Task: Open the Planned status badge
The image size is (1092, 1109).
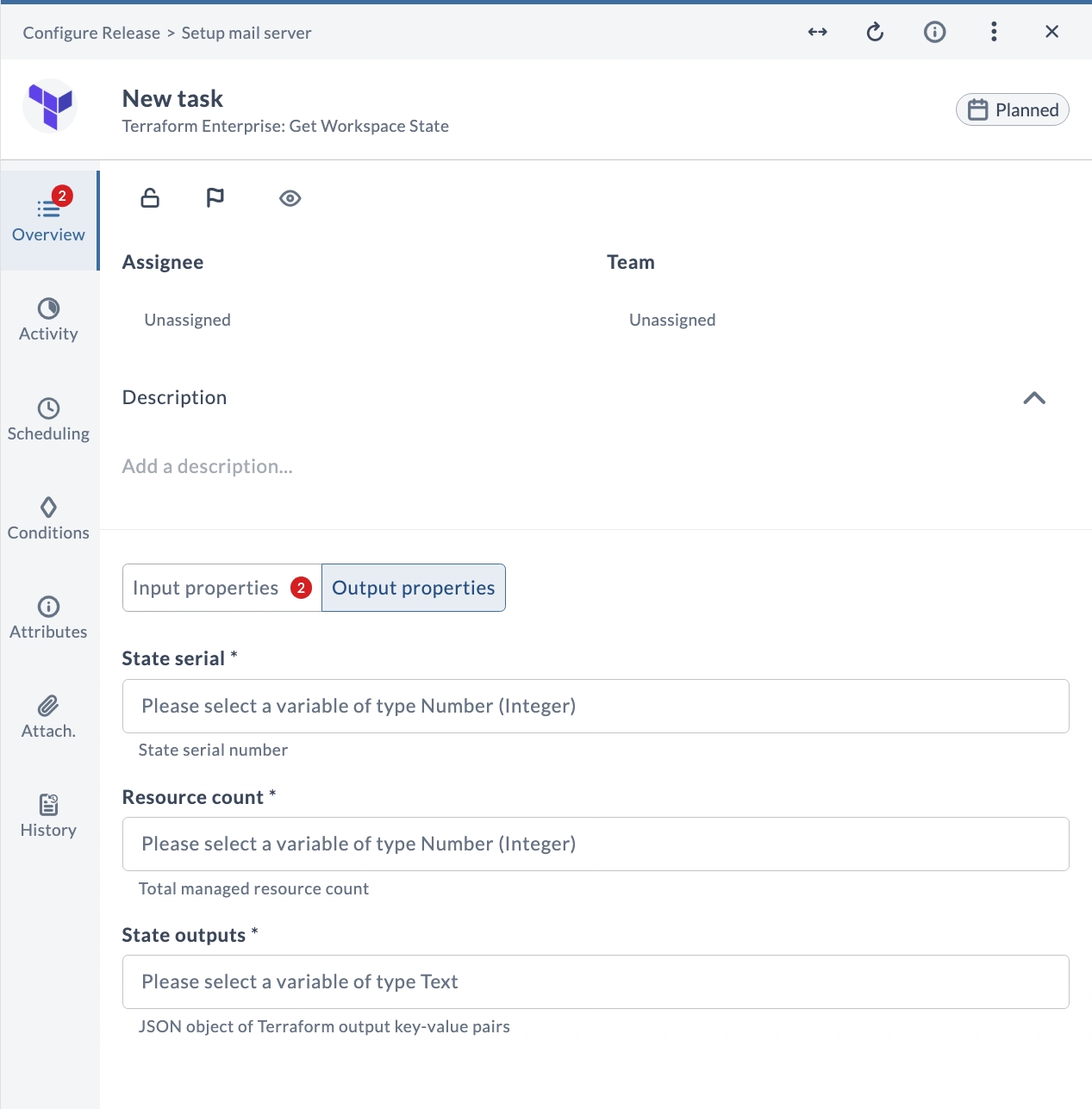Action: [x=1012, y=109]
